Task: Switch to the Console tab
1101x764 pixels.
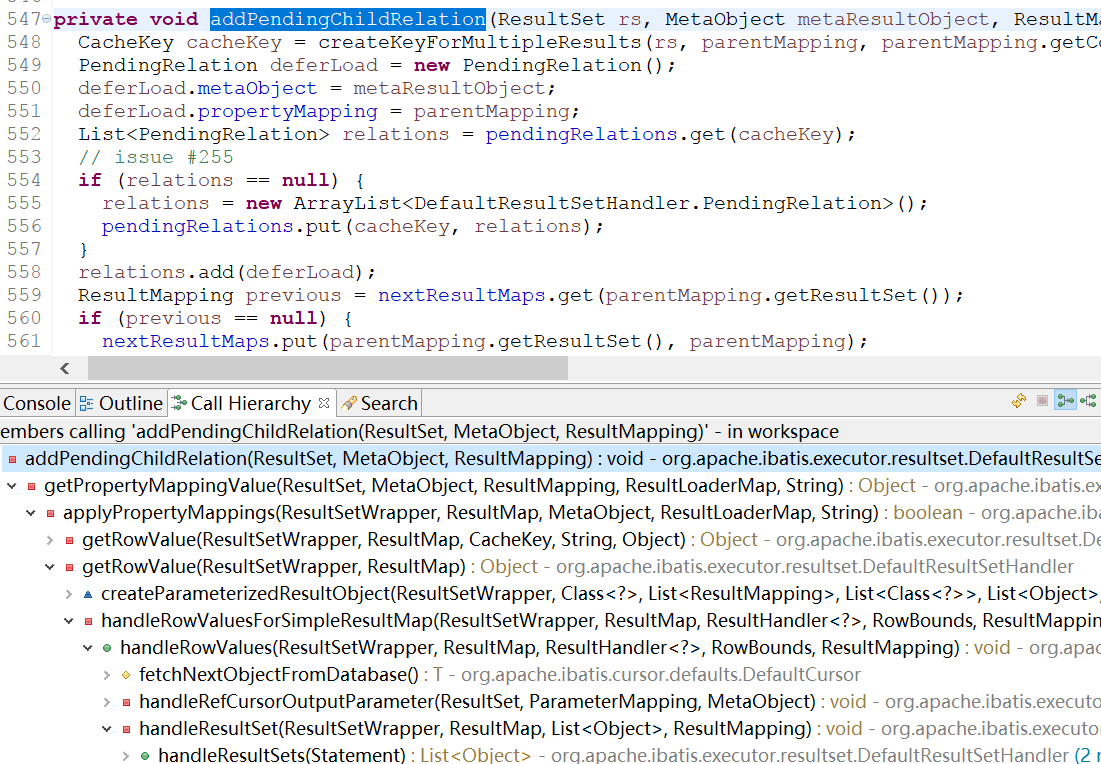Action: (x=37, y=403)
